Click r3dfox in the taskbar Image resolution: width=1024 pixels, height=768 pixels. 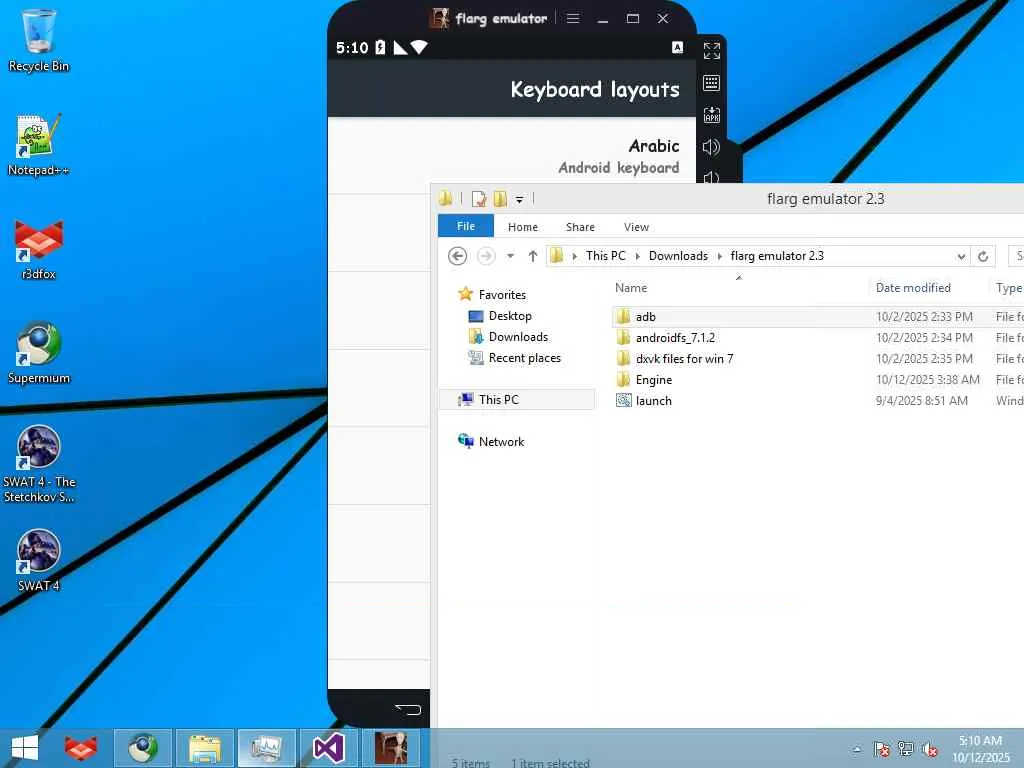81,748
